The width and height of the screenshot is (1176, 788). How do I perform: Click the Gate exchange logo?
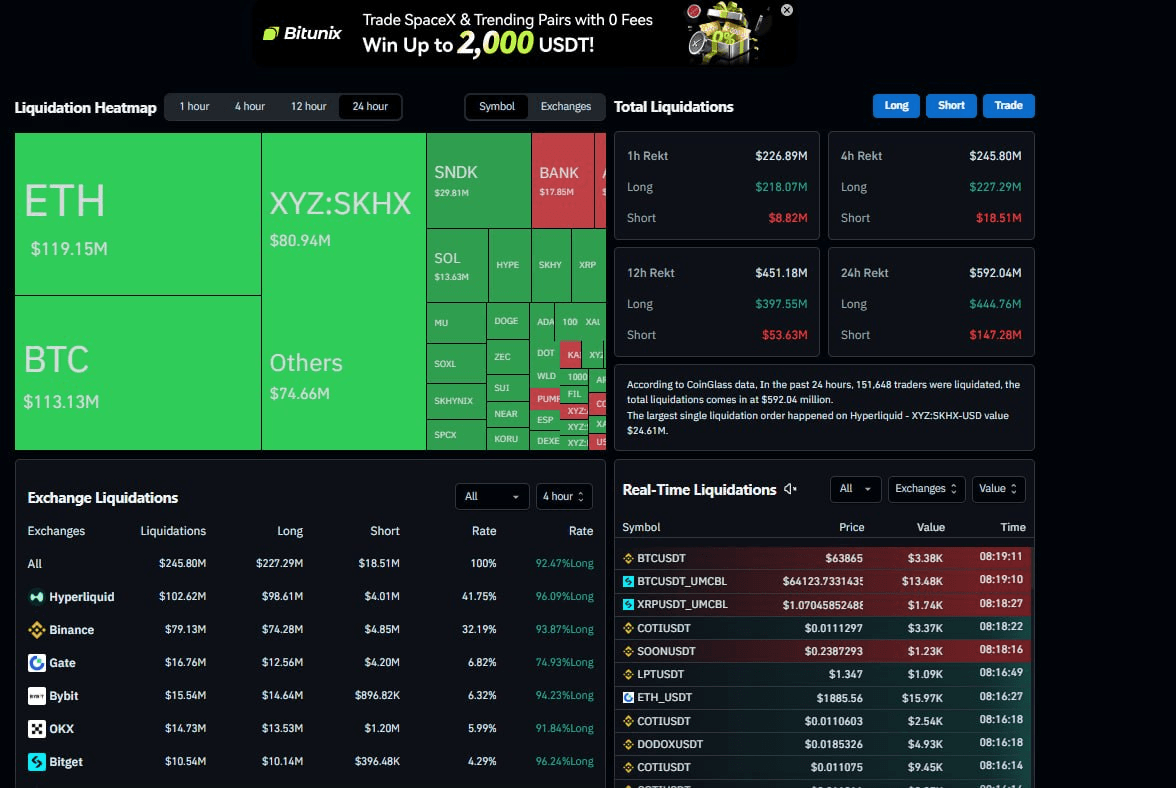pos(36,663)
